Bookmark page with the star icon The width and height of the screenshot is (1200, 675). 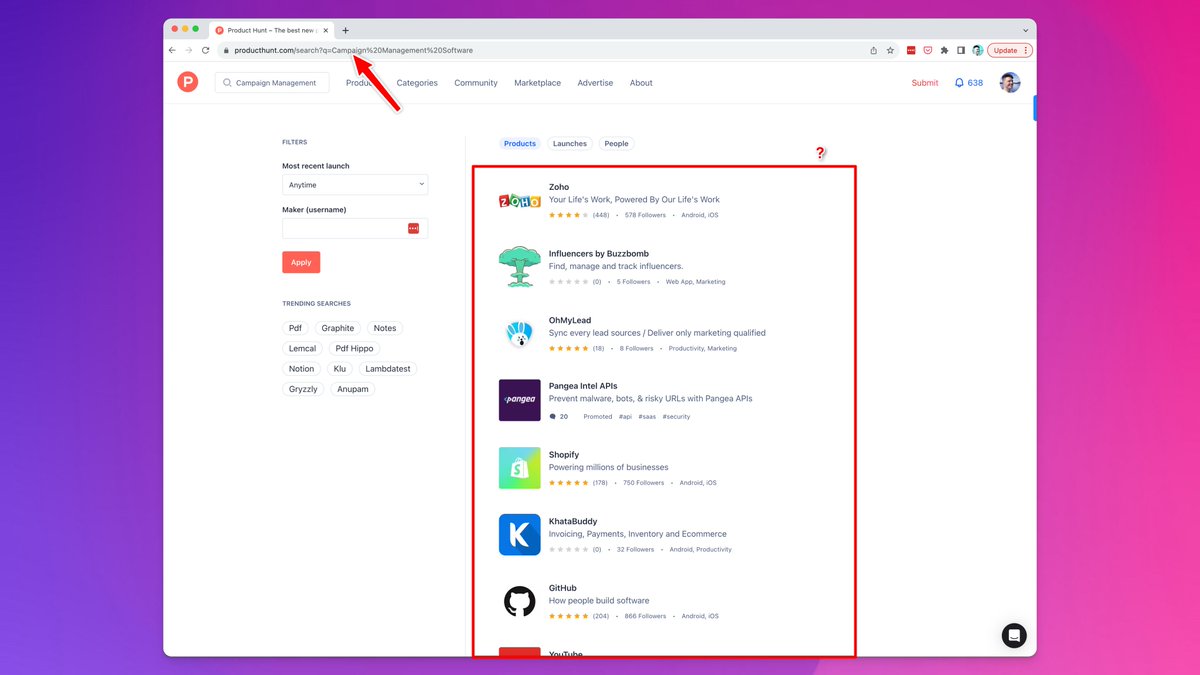(x=890, y=50)
